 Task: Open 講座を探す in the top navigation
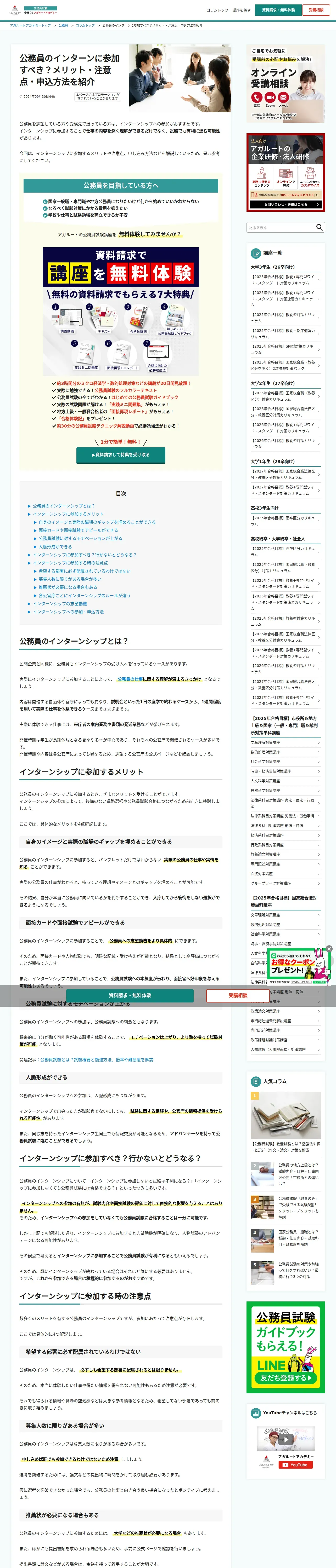242,10
